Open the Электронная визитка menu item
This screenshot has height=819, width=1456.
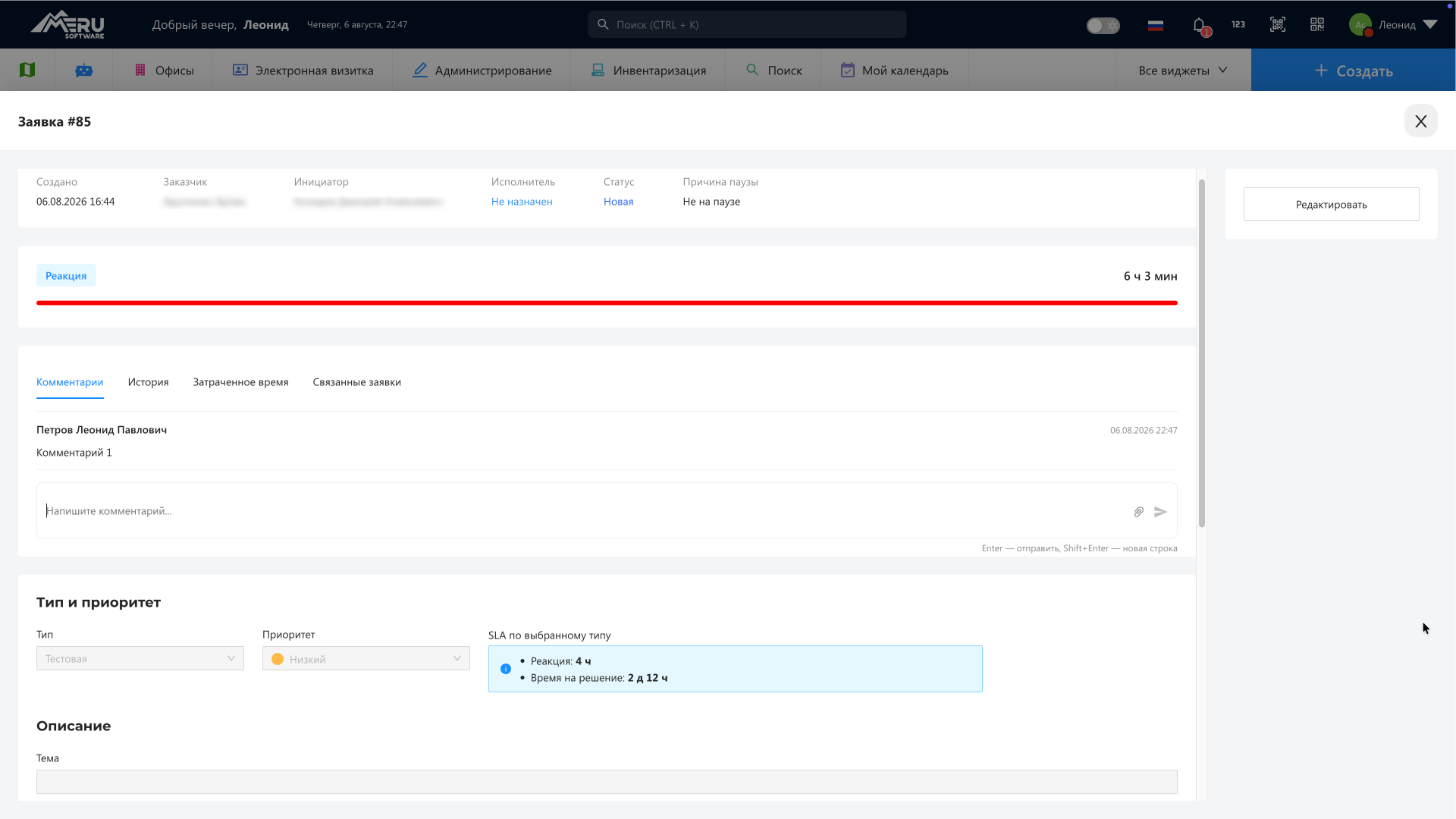[303, 70]
